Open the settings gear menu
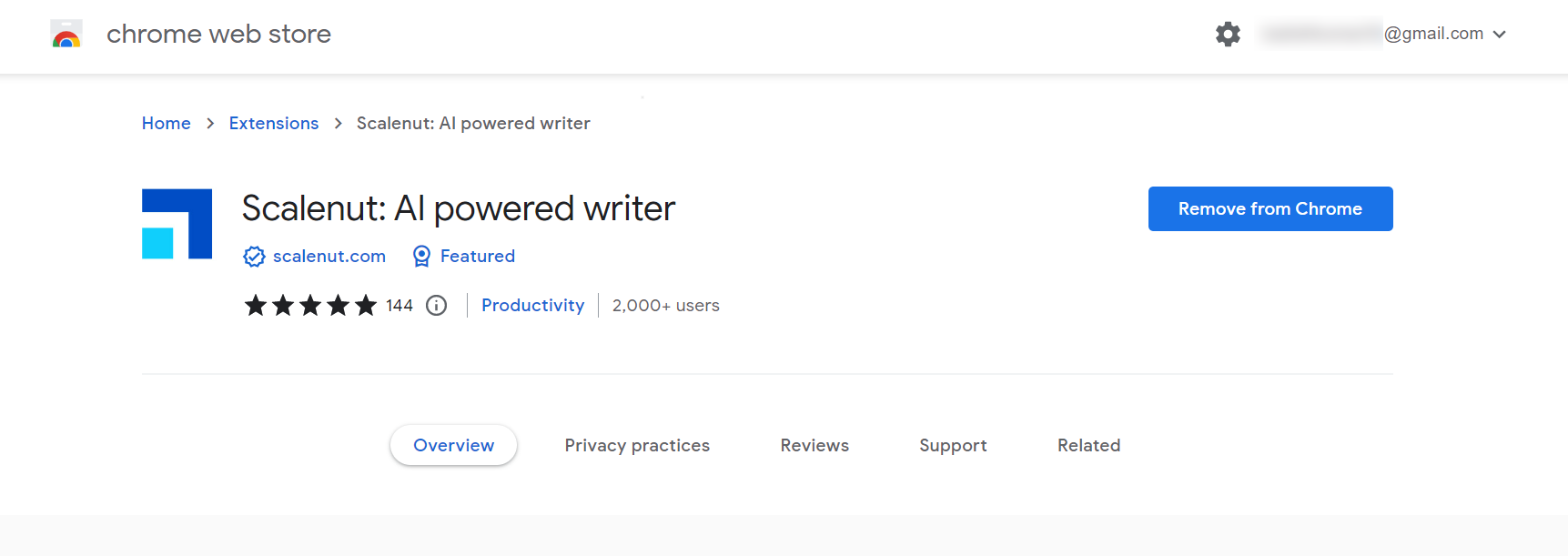The height and width of the screenshot is (556, 1568). coord(1228,34)
